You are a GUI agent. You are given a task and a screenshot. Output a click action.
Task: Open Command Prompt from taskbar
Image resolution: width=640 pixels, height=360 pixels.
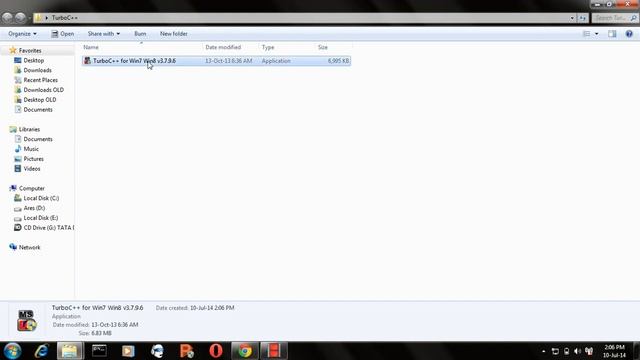point(99,351)
